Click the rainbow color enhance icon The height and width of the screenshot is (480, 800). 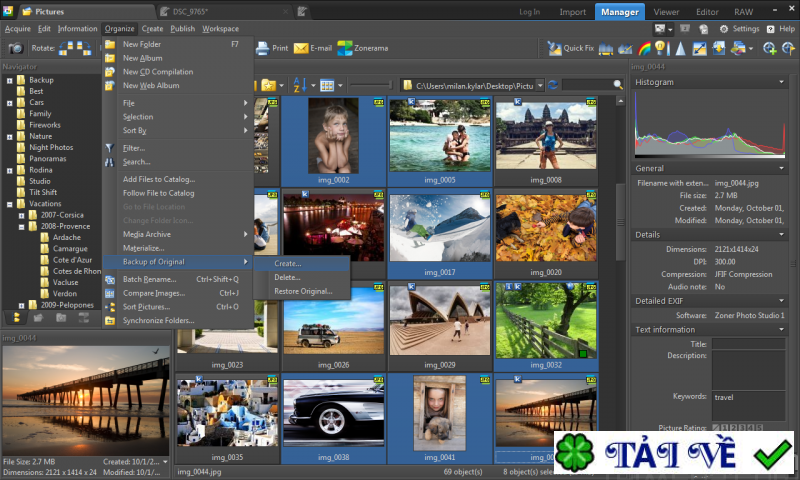646,48
